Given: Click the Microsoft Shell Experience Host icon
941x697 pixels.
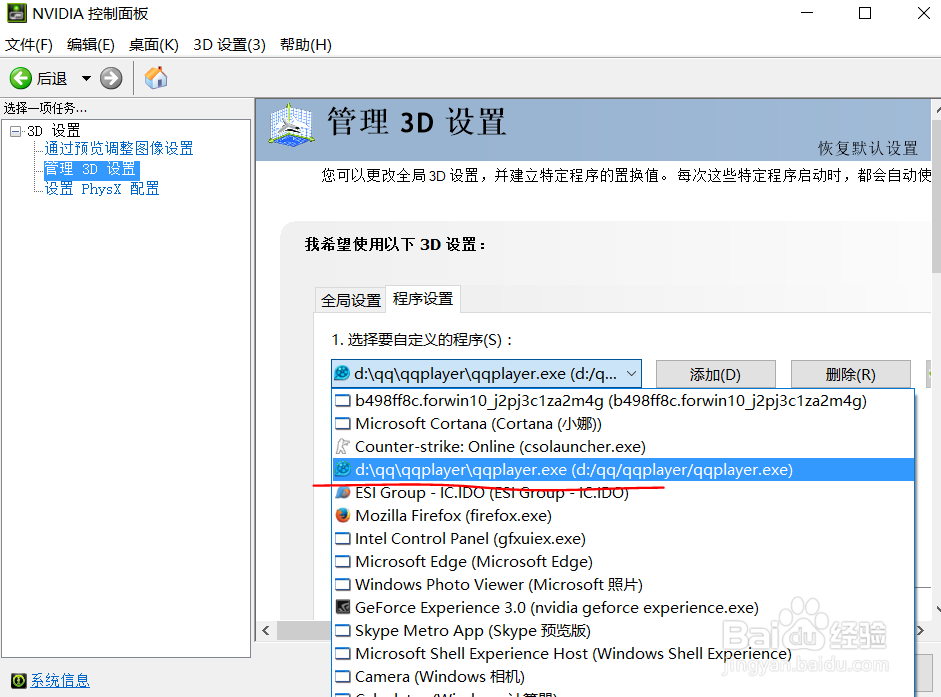Looking at the screenshot, I should [343, 653].
